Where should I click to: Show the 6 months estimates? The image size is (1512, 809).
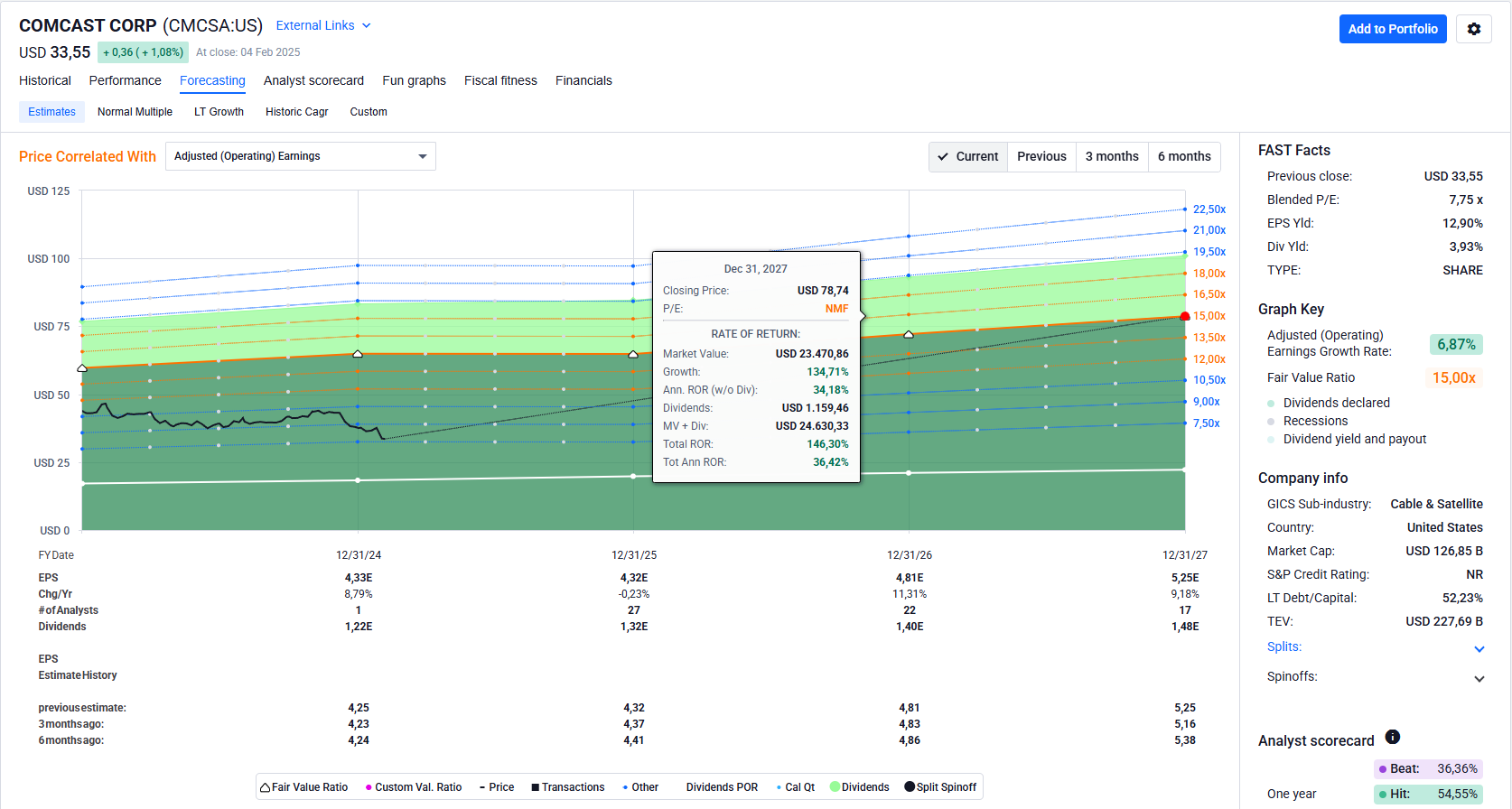click(x=1184, y=156)
